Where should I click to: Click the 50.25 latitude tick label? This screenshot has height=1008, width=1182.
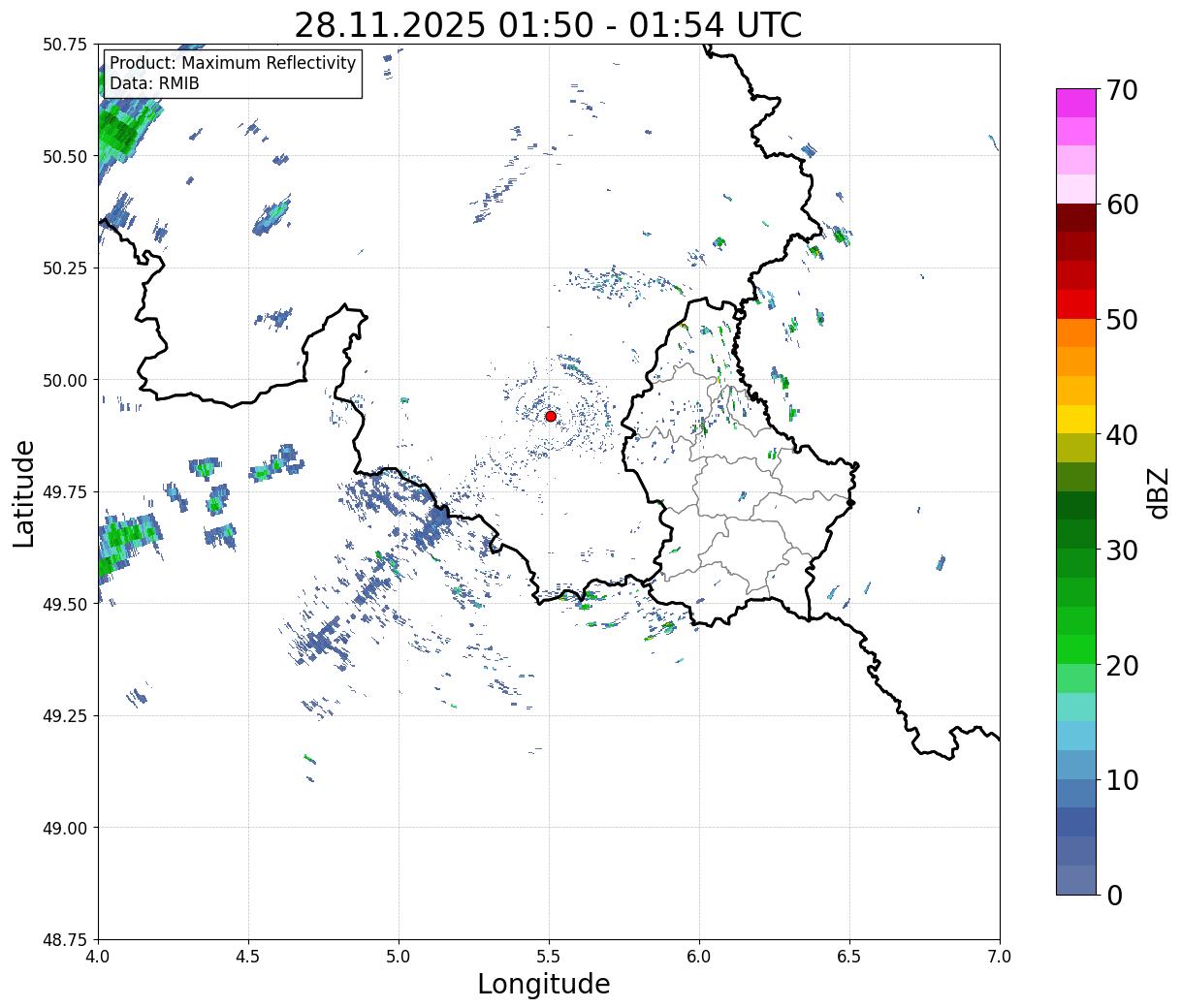pyautogui.click(x=65, y=268)
